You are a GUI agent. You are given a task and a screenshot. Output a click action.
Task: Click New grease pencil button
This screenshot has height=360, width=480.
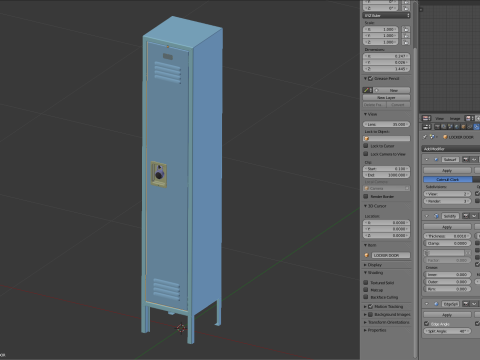pos(392,90)
